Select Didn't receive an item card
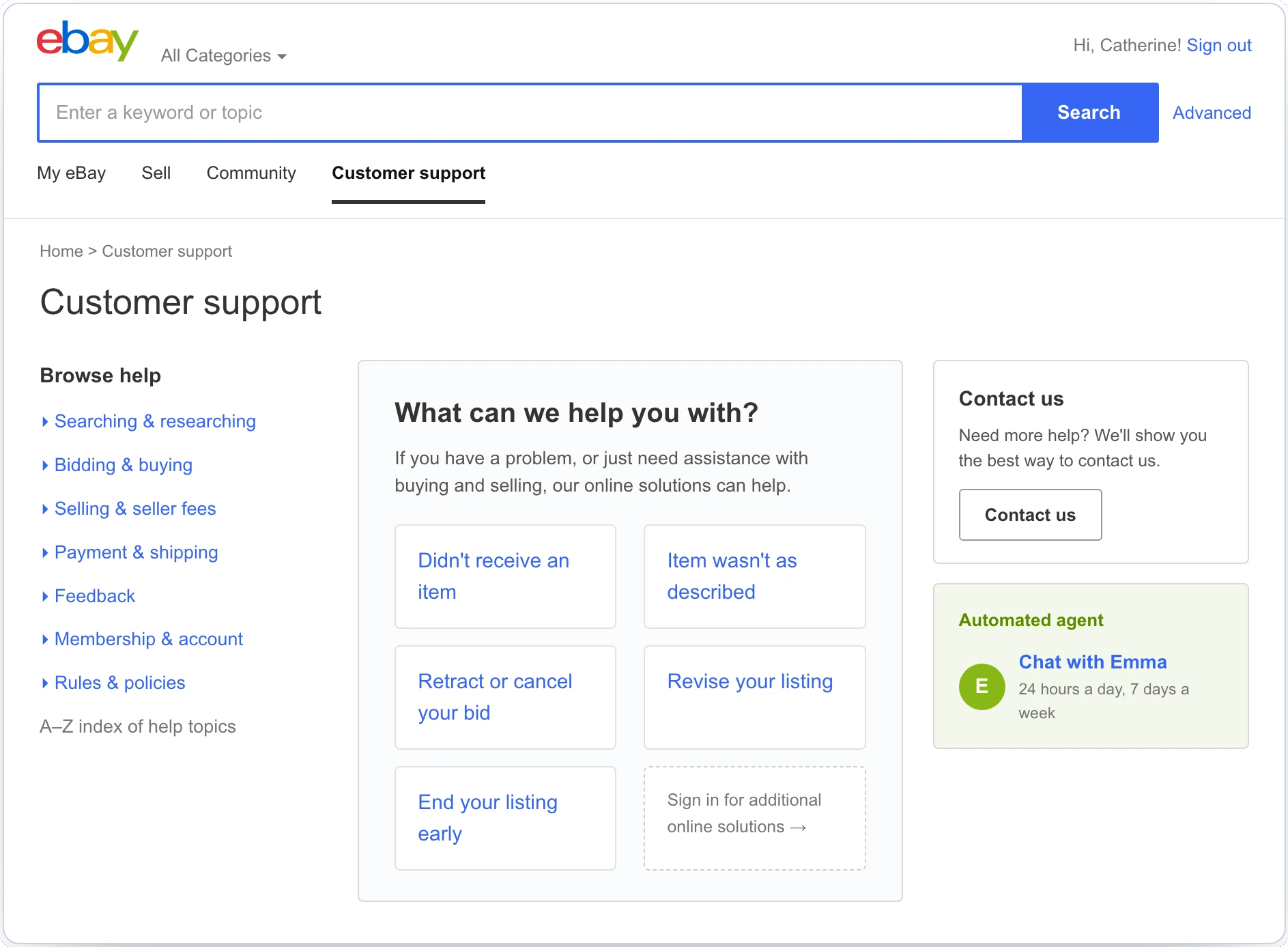This screenshot has height=947, width=1288. (505, 576)
